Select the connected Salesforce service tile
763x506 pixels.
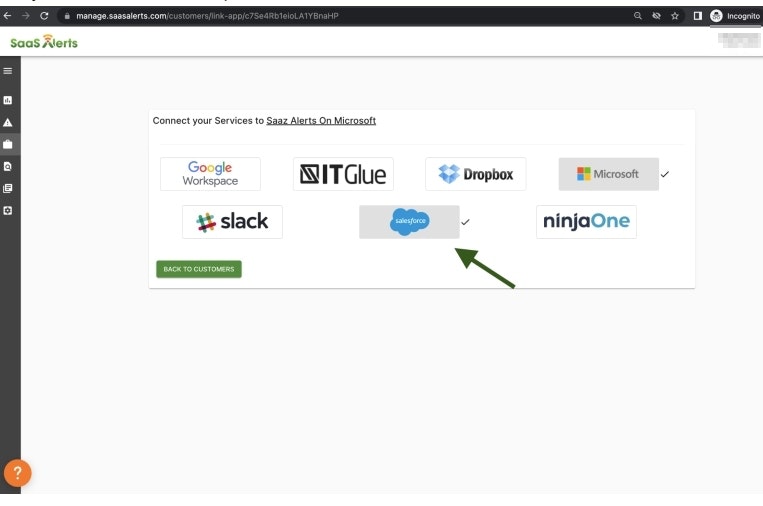tap(409, 222)
